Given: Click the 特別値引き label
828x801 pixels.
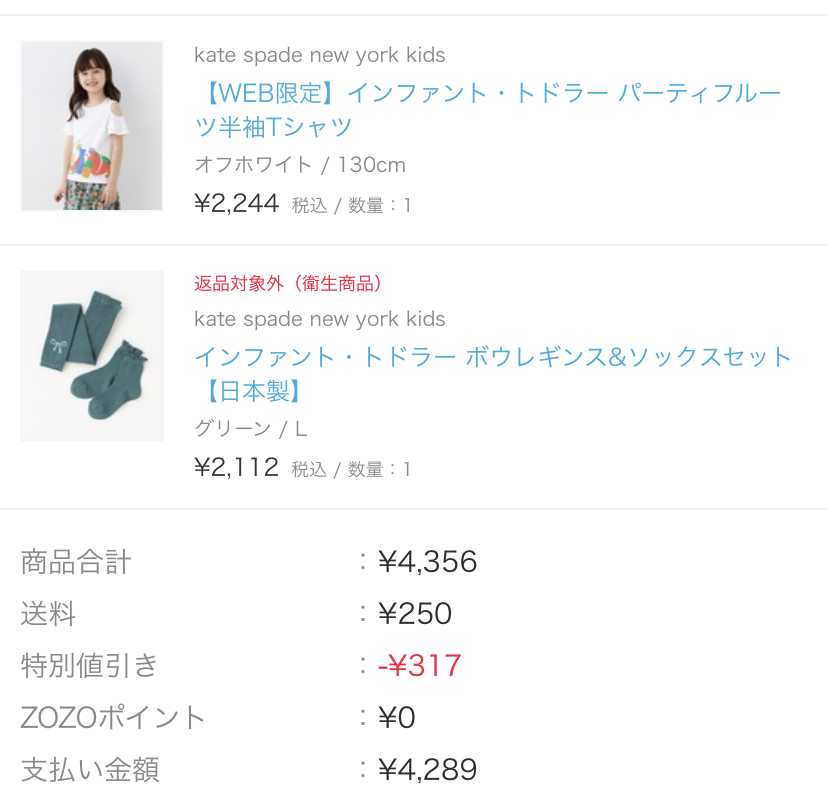Looking at the screenshot, I should pyautogui.click(x=89, y=666).
